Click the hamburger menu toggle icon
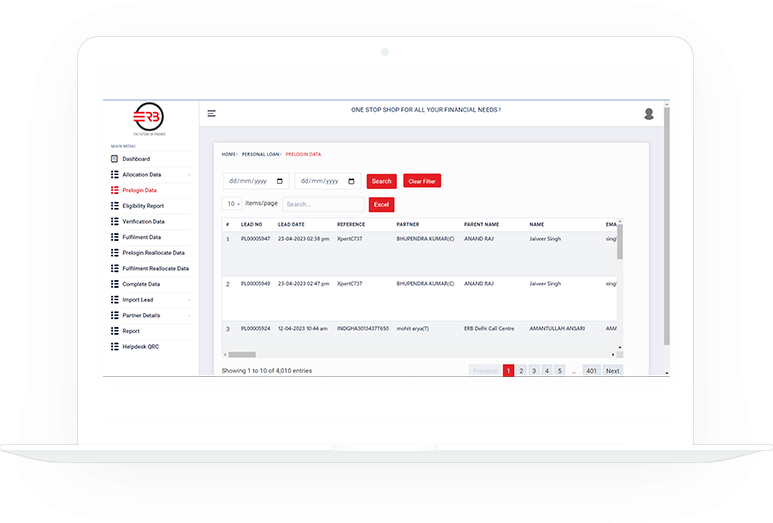This screenshot has width=773, height=523. coord(211,113)
